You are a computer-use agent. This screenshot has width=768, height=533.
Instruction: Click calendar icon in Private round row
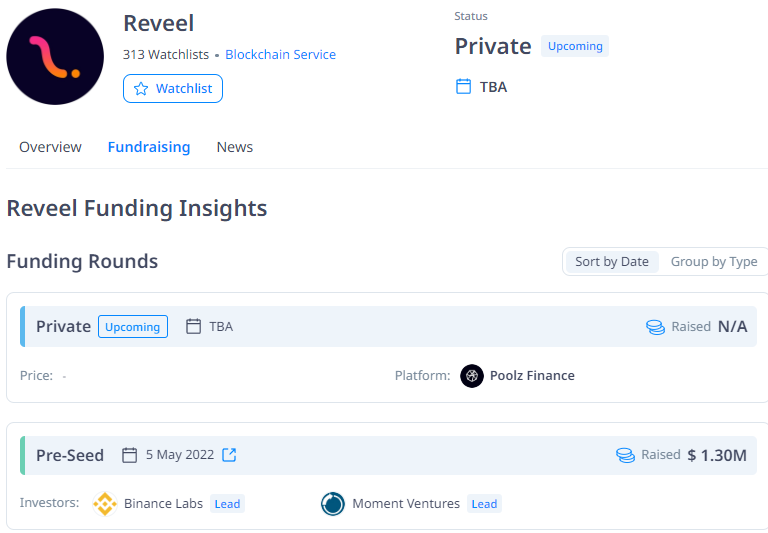coord(193,326)
